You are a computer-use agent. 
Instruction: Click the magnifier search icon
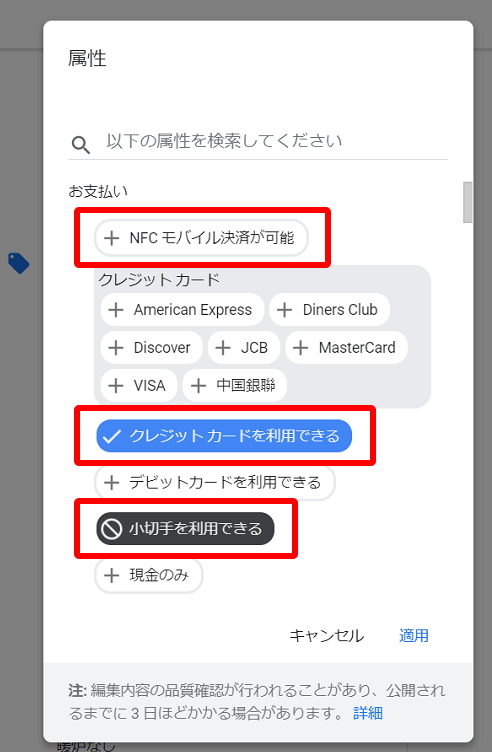coord(81,144)
